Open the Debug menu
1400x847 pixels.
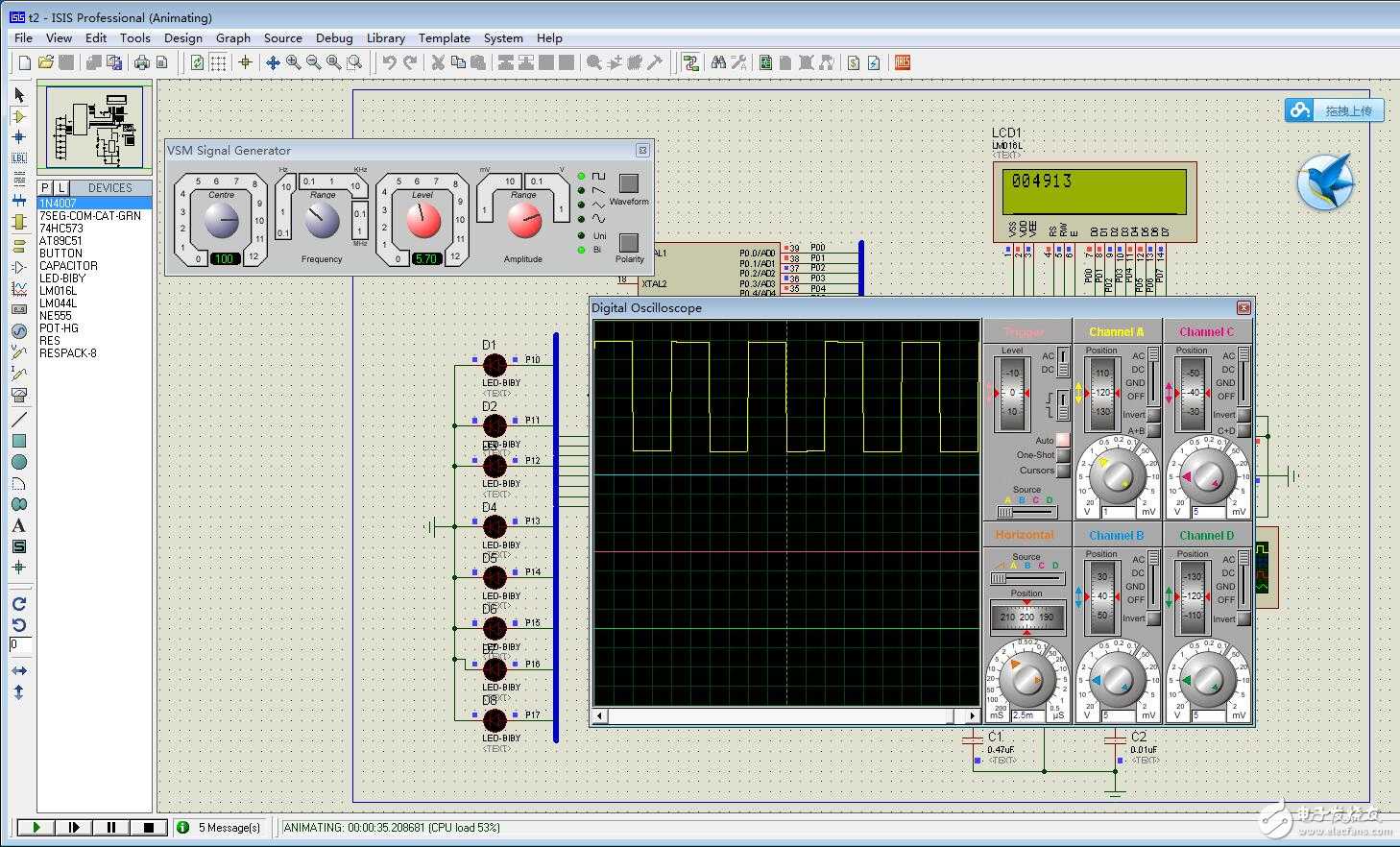click(x=334, y=38)
